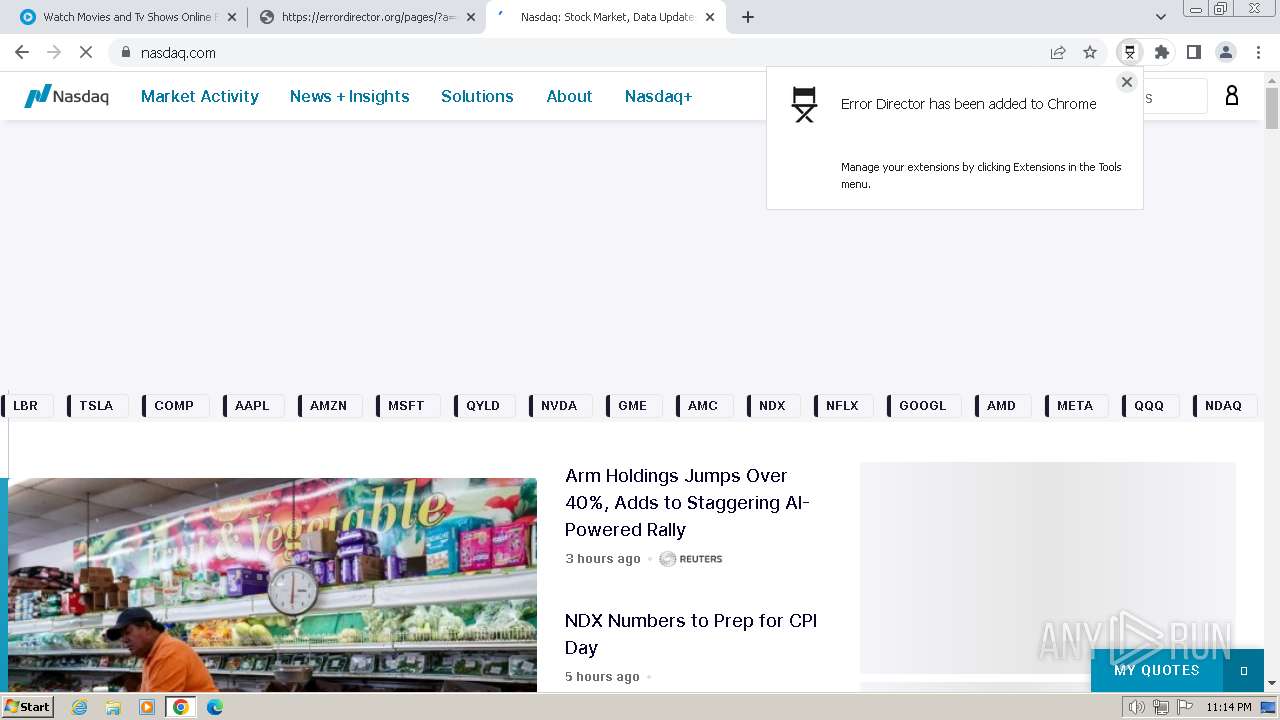Open Microsoft Edge from the taskbar

coord(214,707)
